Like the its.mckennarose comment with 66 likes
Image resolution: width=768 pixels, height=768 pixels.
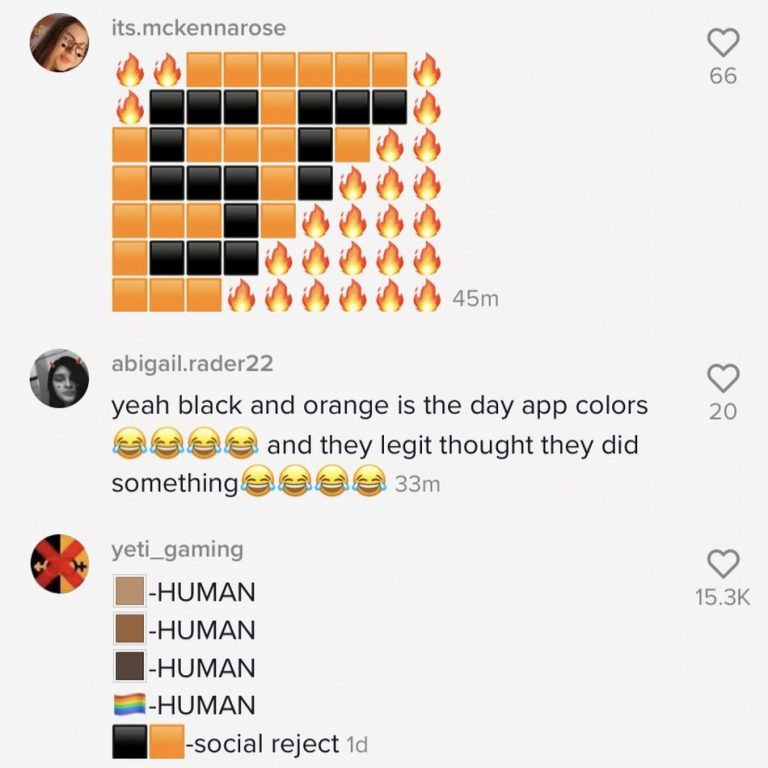click(723, 42)
